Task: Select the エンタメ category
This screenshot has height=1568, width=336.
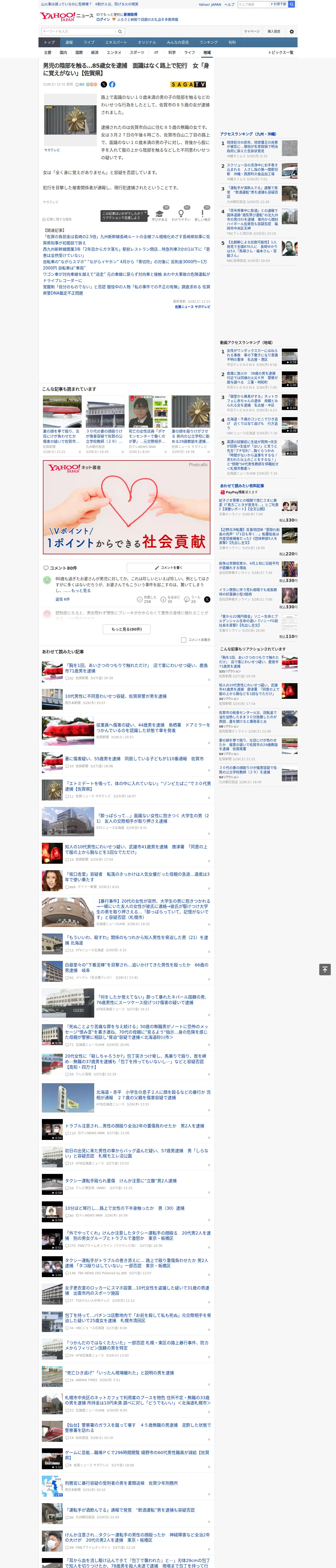Action: point(114,52)
